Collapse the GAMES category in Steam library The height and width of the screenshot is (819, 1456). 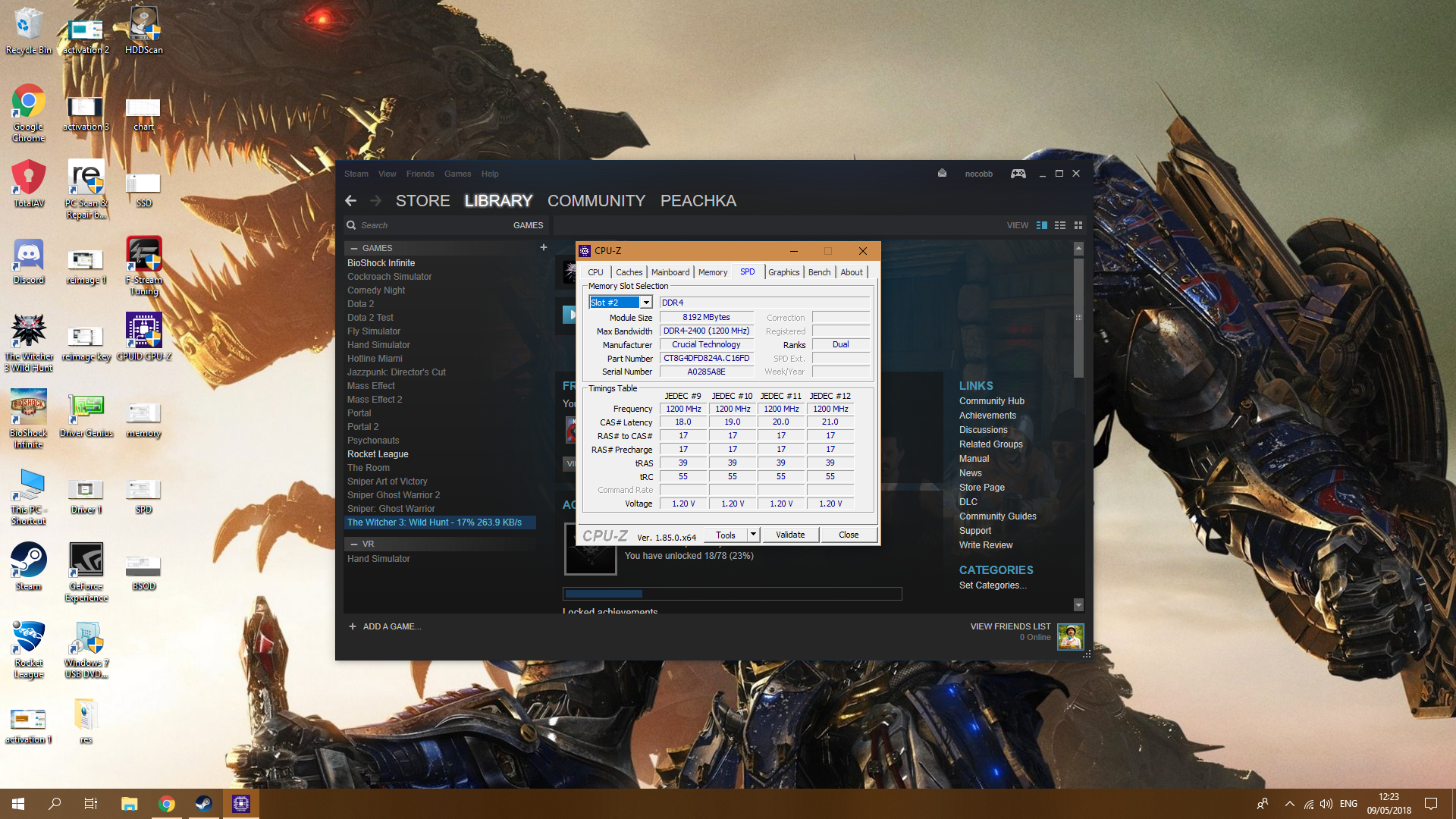[x=354, y=248]
